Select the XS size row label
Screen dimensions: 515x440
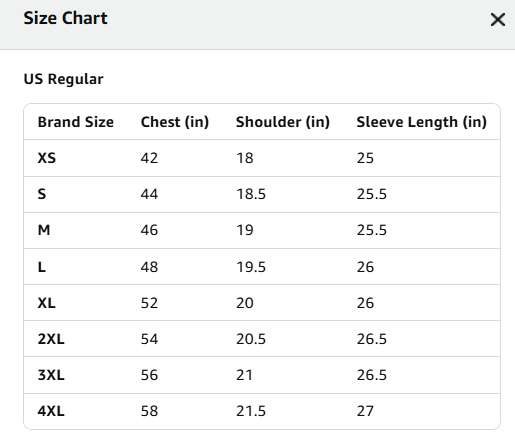[47, 158]
